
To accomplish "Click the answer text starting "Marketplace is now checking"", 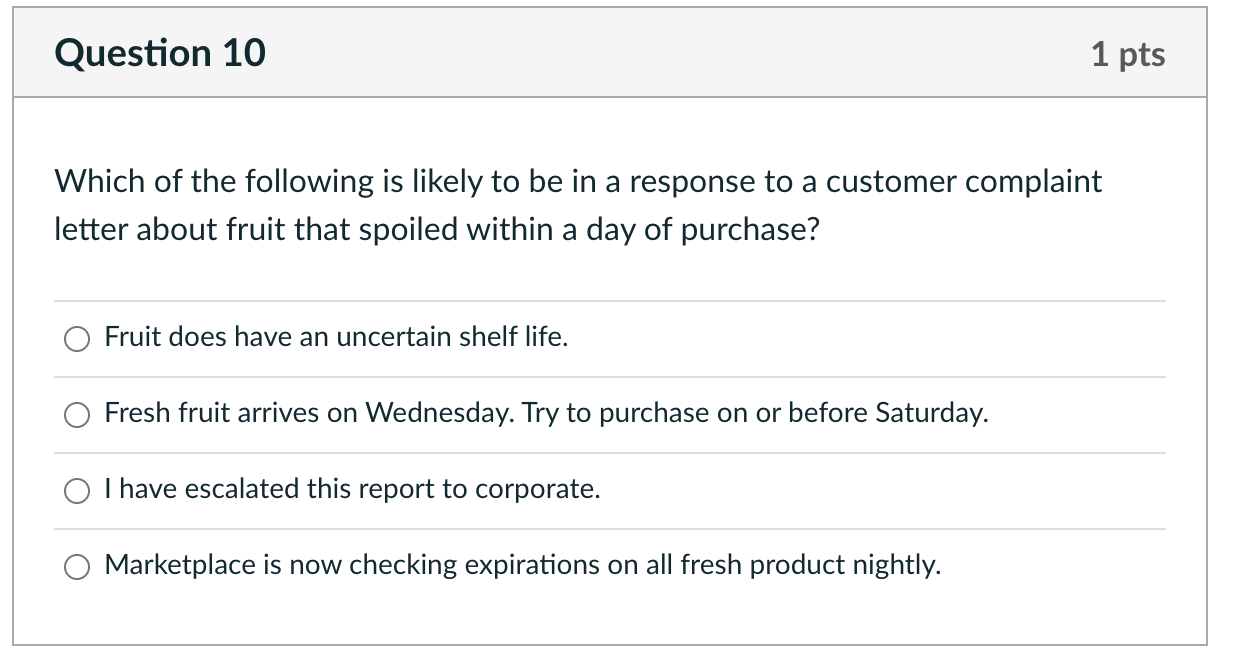I will [x=522, y=565].
